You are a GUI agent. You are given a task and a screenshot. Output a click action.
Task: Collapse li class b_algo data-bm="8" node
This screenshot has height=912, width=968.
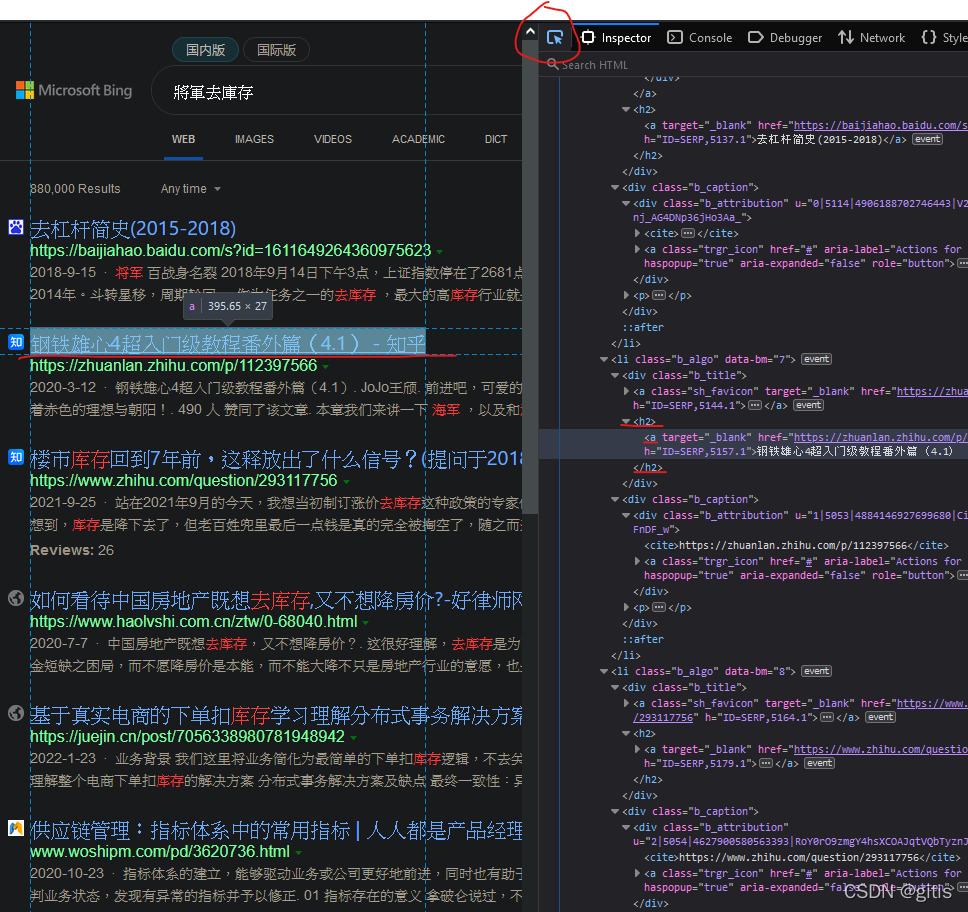click(604, 671)
